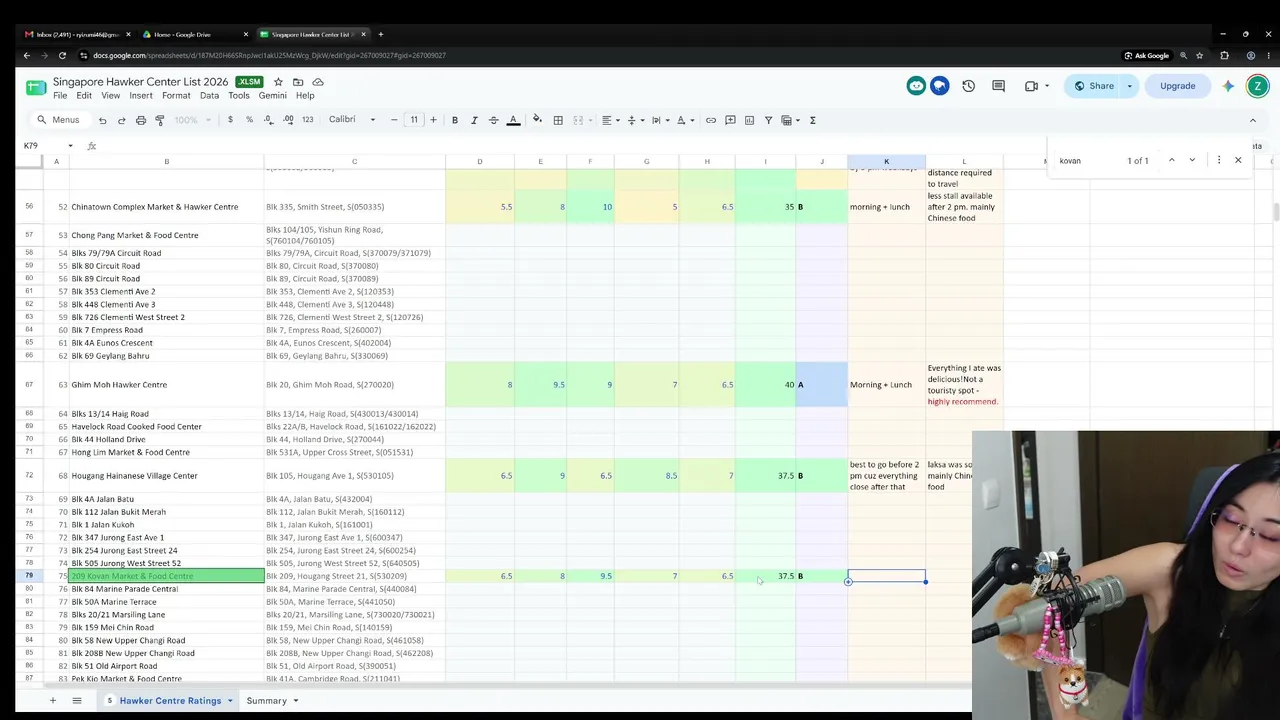Select the Hawker Centre Ratings sheet tab

(x=170, y=701)
